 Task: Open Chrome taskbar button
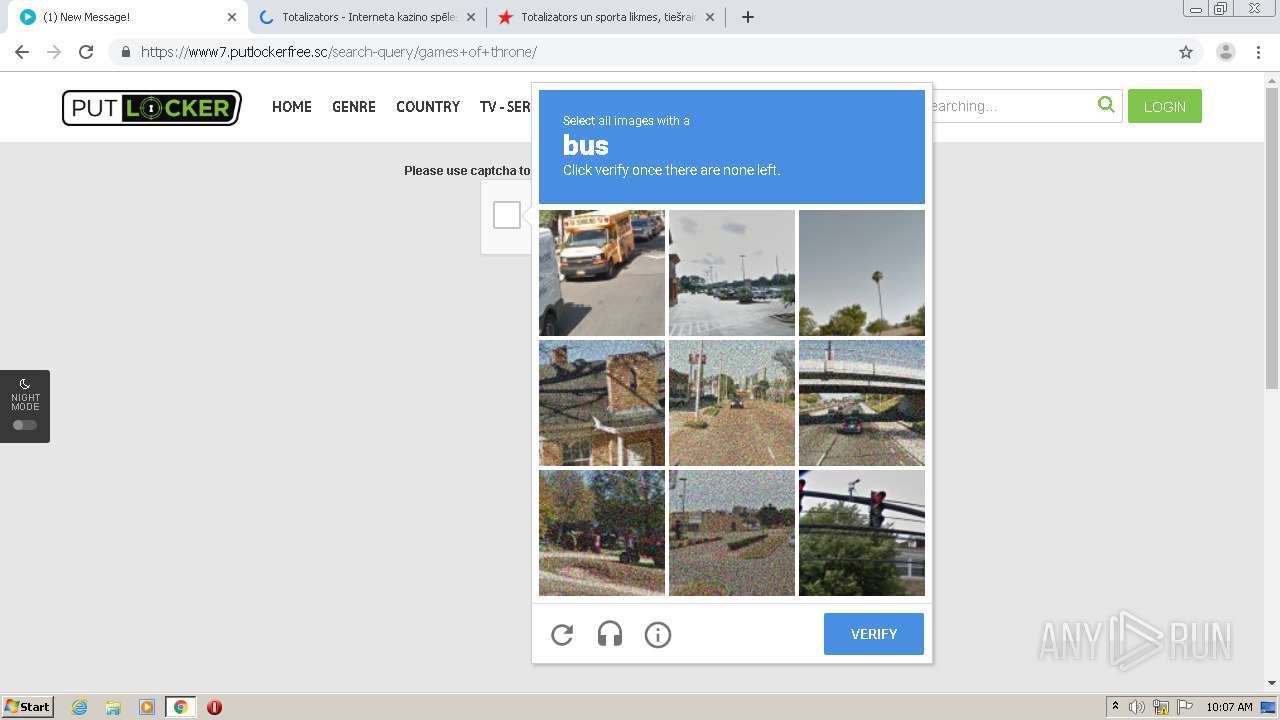point(180,707)
